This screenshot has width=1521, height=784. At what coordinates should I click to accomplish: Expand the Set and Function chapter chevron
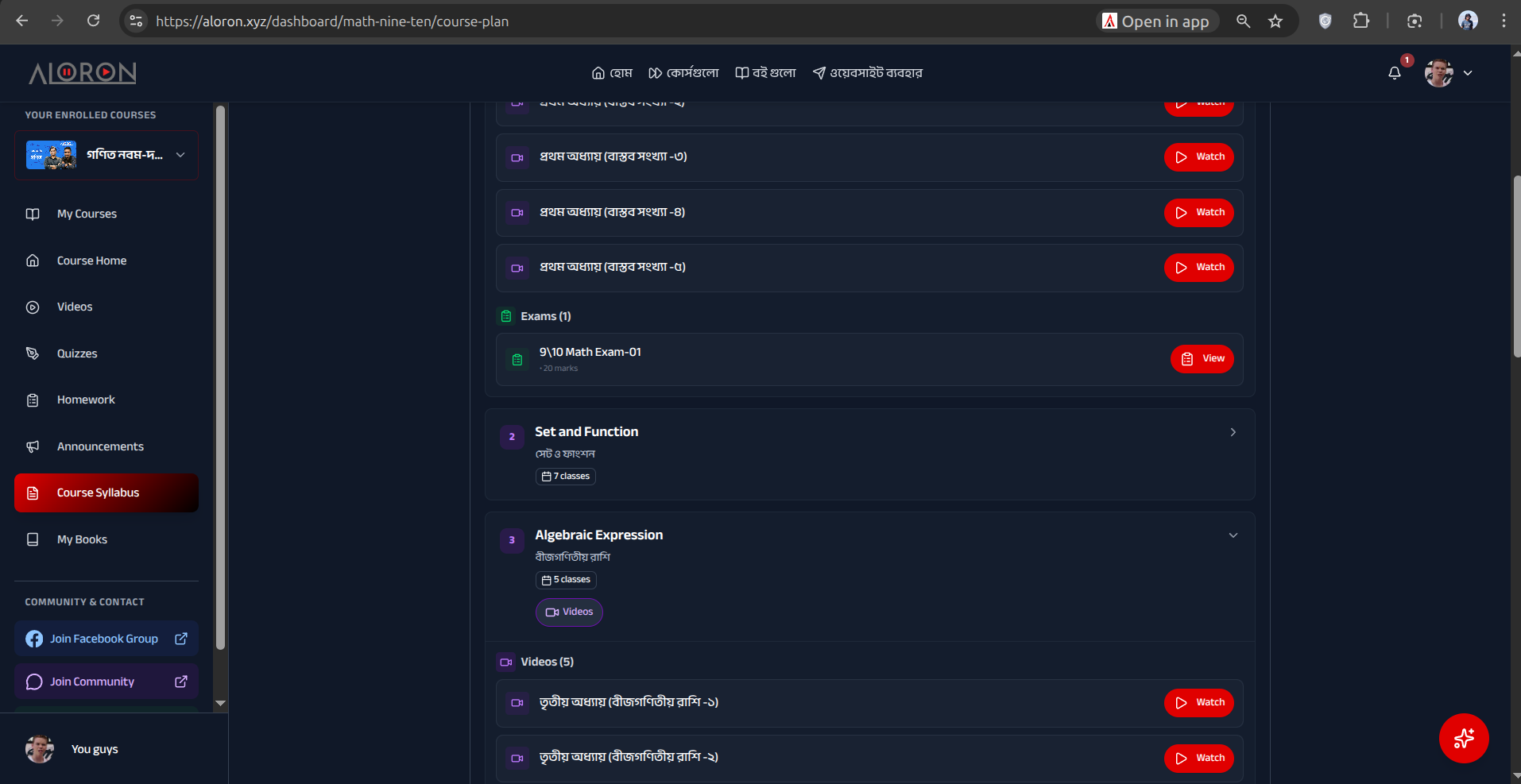pos(1233,432)
